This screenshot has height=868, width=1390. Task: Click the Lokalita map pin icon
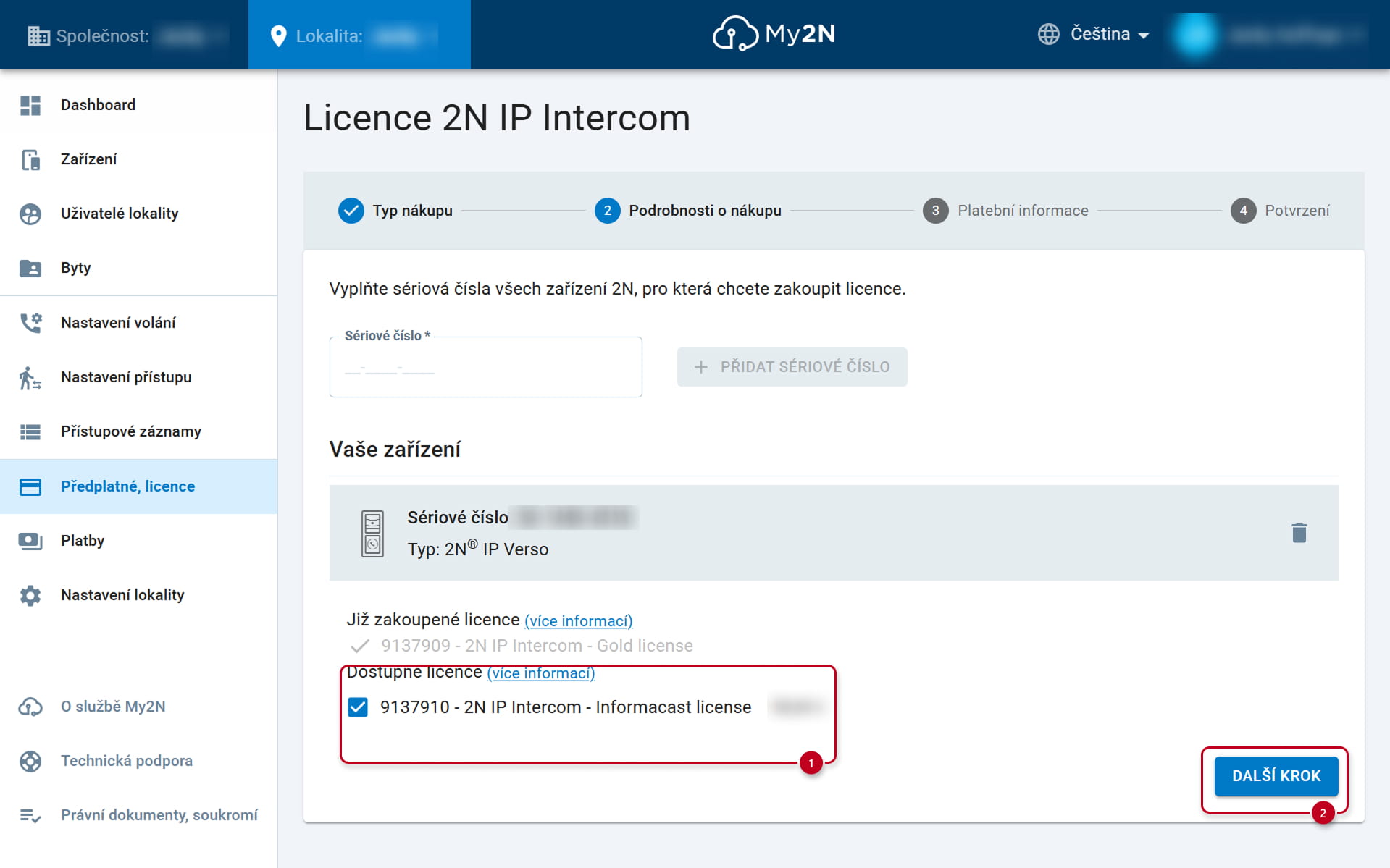click(278, 35)
